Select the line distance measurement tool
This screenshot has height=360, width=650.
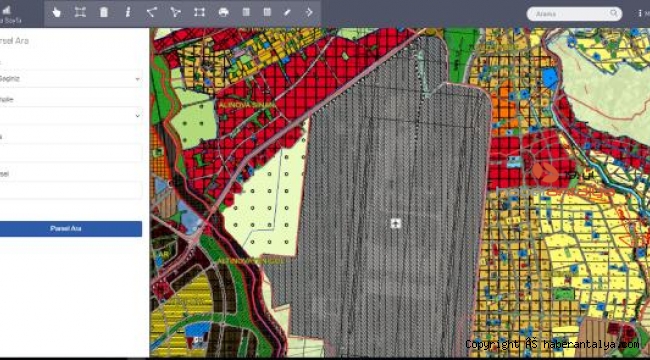pos(151,12)
